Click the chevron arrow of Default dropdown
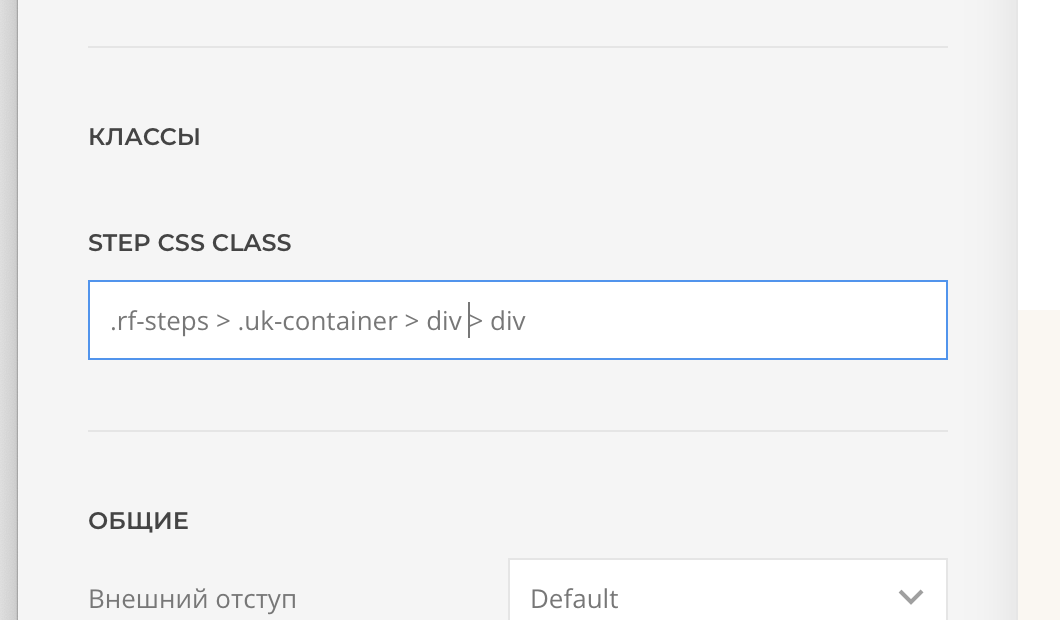Screen dimensions: 1060x620 pyautogui.click(x=910, y=597)
